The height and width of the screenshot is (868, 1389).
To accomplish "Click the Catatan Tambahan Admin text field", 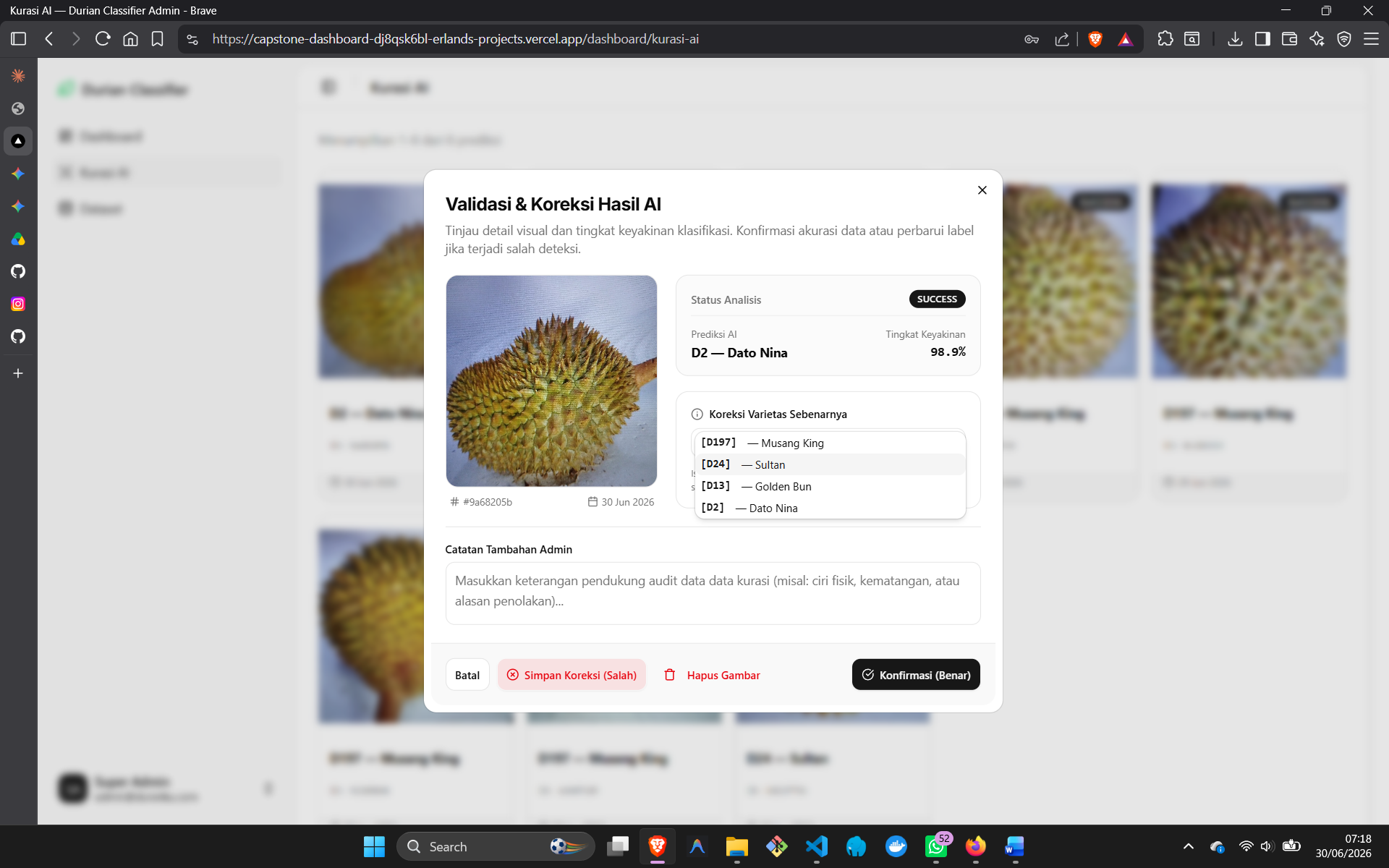I will (713, 593).
